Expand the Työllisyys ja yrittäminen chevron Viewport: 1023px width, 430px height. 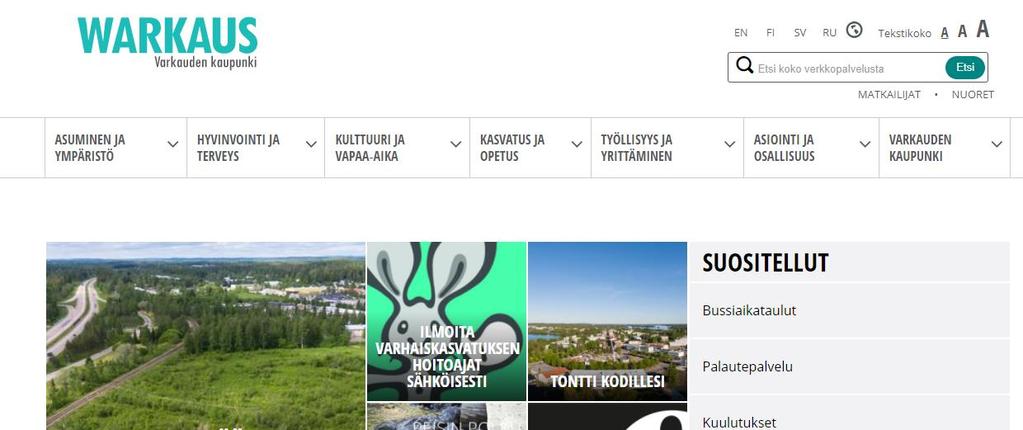[x=730, y=144]
